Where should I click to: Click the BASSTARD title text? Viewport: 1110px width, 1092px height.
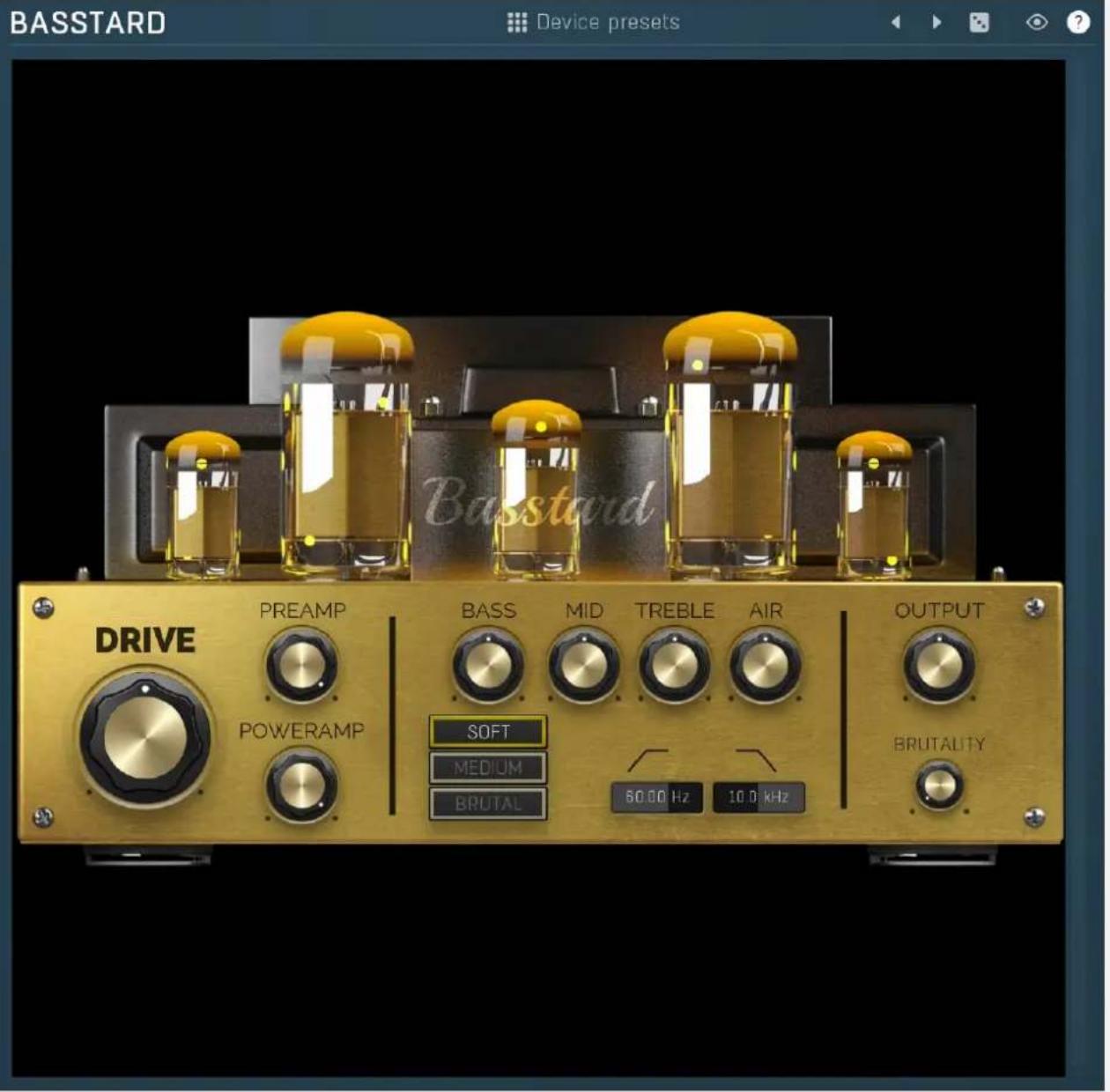tap(88, 22)
